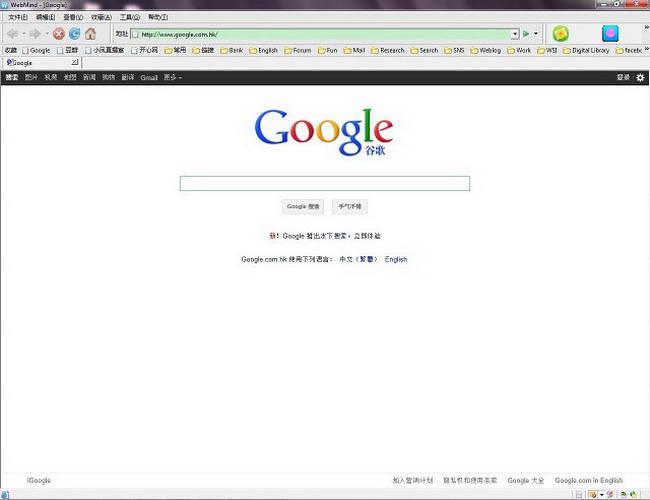Open Gmail link in Google bar
Screen dimensions: 650x500
(x=149, y=78)
